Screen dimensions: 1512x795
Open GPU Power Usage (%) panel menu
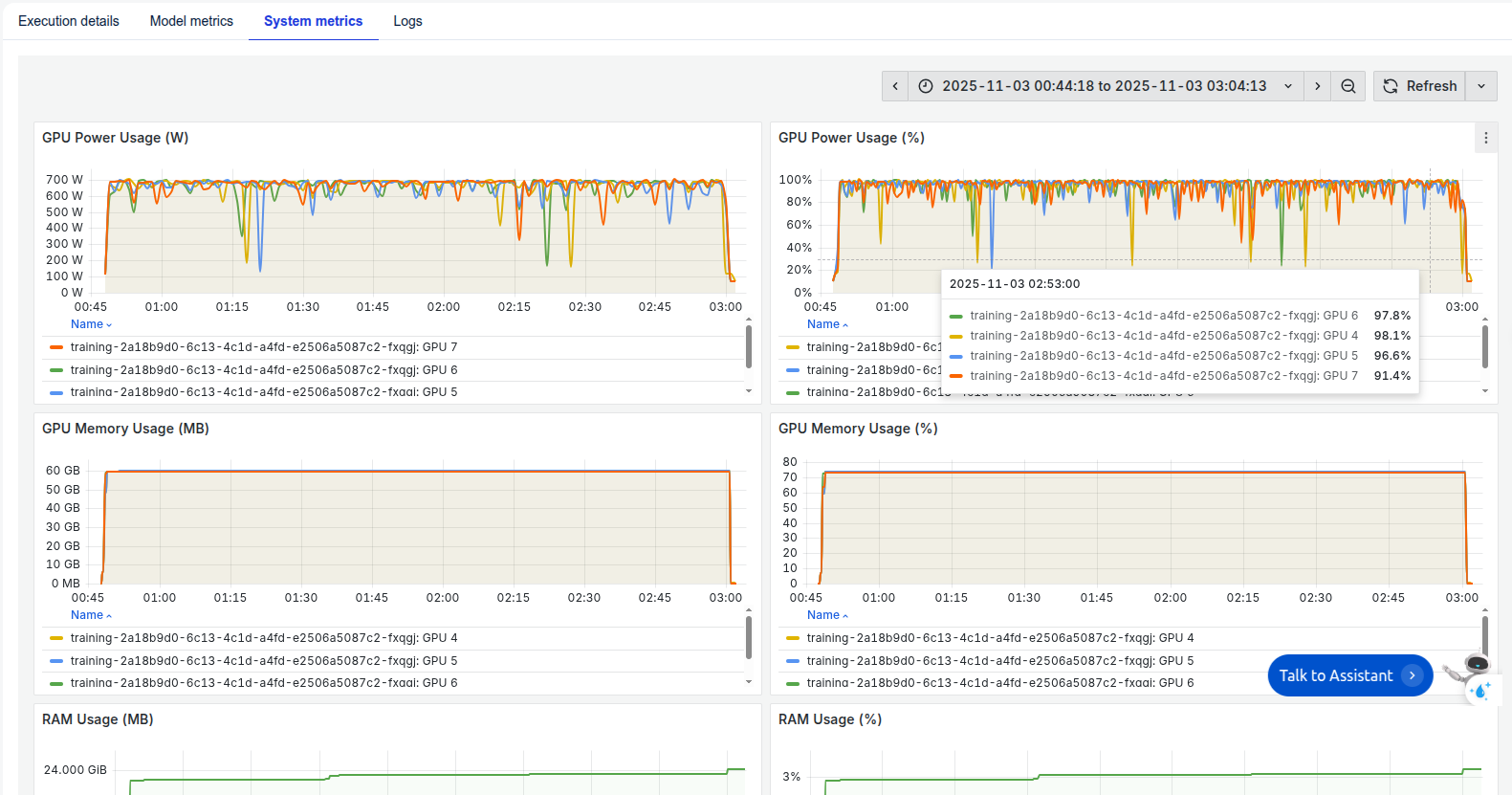(1485, 138)
